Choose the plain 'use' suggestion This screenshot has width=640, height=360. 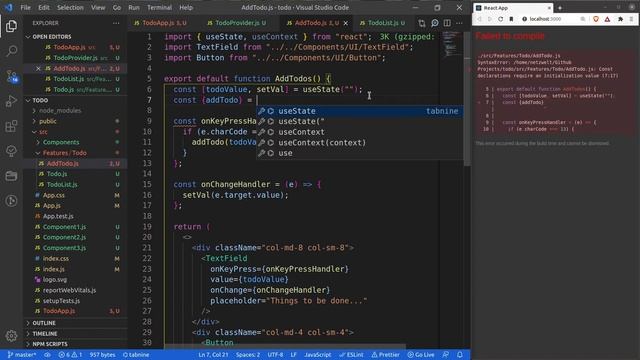(x=360, y=153)
